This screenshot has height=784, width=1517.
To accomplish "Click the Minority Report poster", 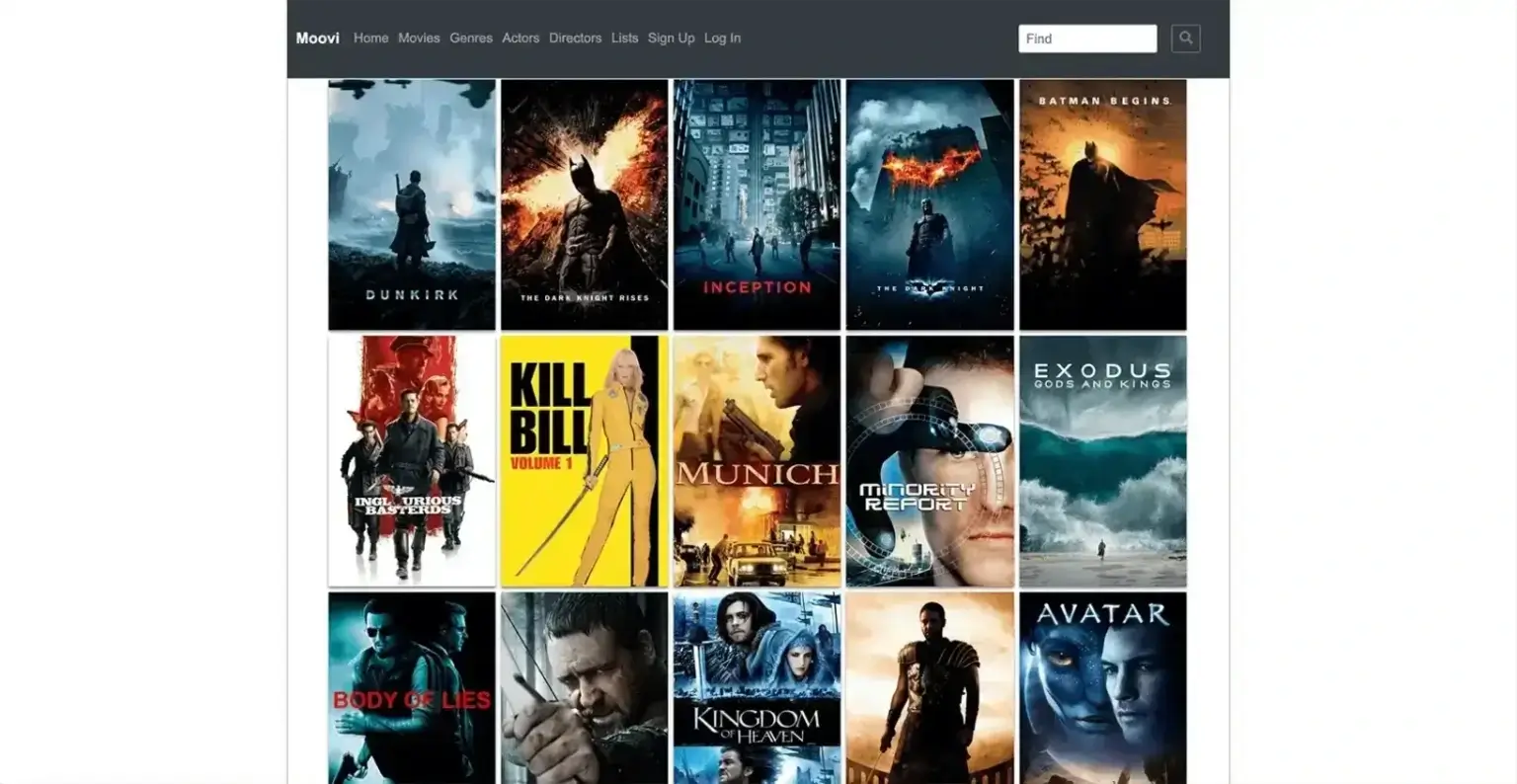I will coord(929,461).
